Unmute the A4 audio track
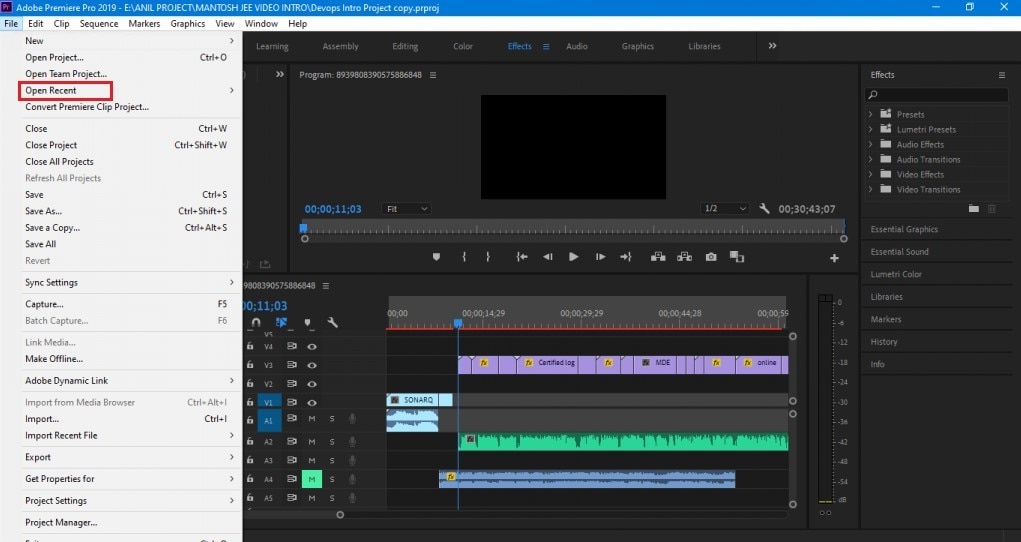Viewport: 1021px width, 542px height. (x=311, y=479)
